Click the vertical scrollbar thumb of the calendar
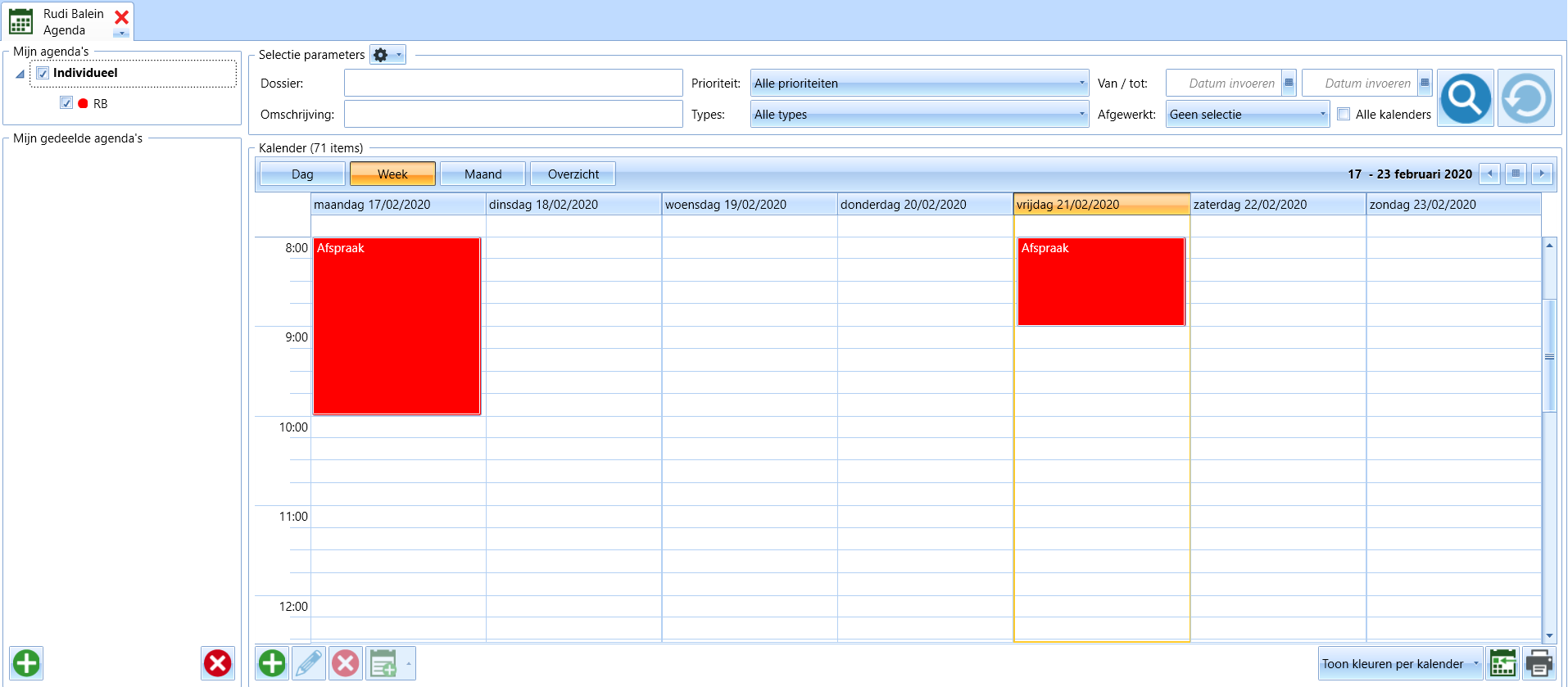Screen dimensions: 1568x687 (1549, 356)
